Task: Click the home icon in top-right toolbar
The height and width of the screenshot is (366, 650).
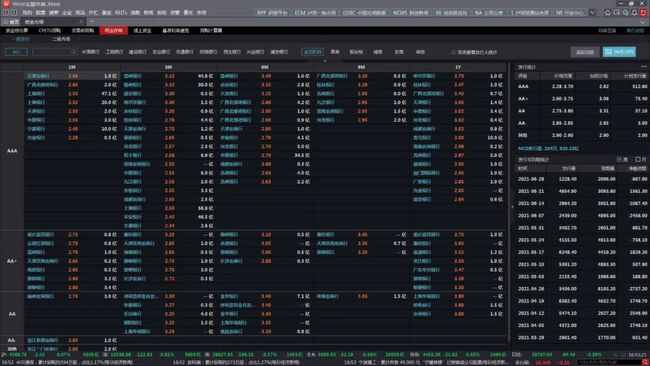Action: (x=607, y=12)
